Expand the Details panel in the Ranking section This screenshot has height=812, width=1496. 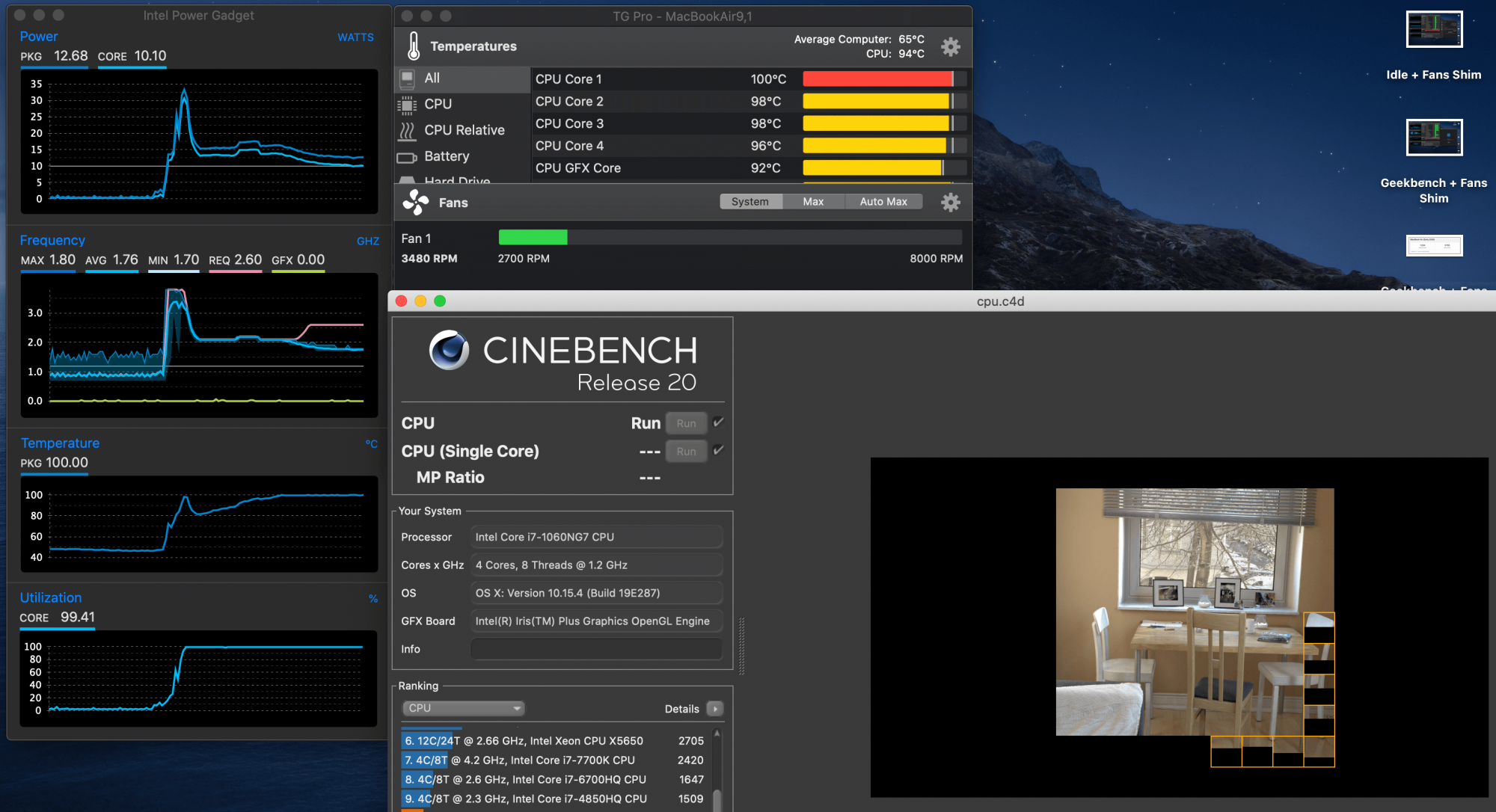click(x=715, y=708)
